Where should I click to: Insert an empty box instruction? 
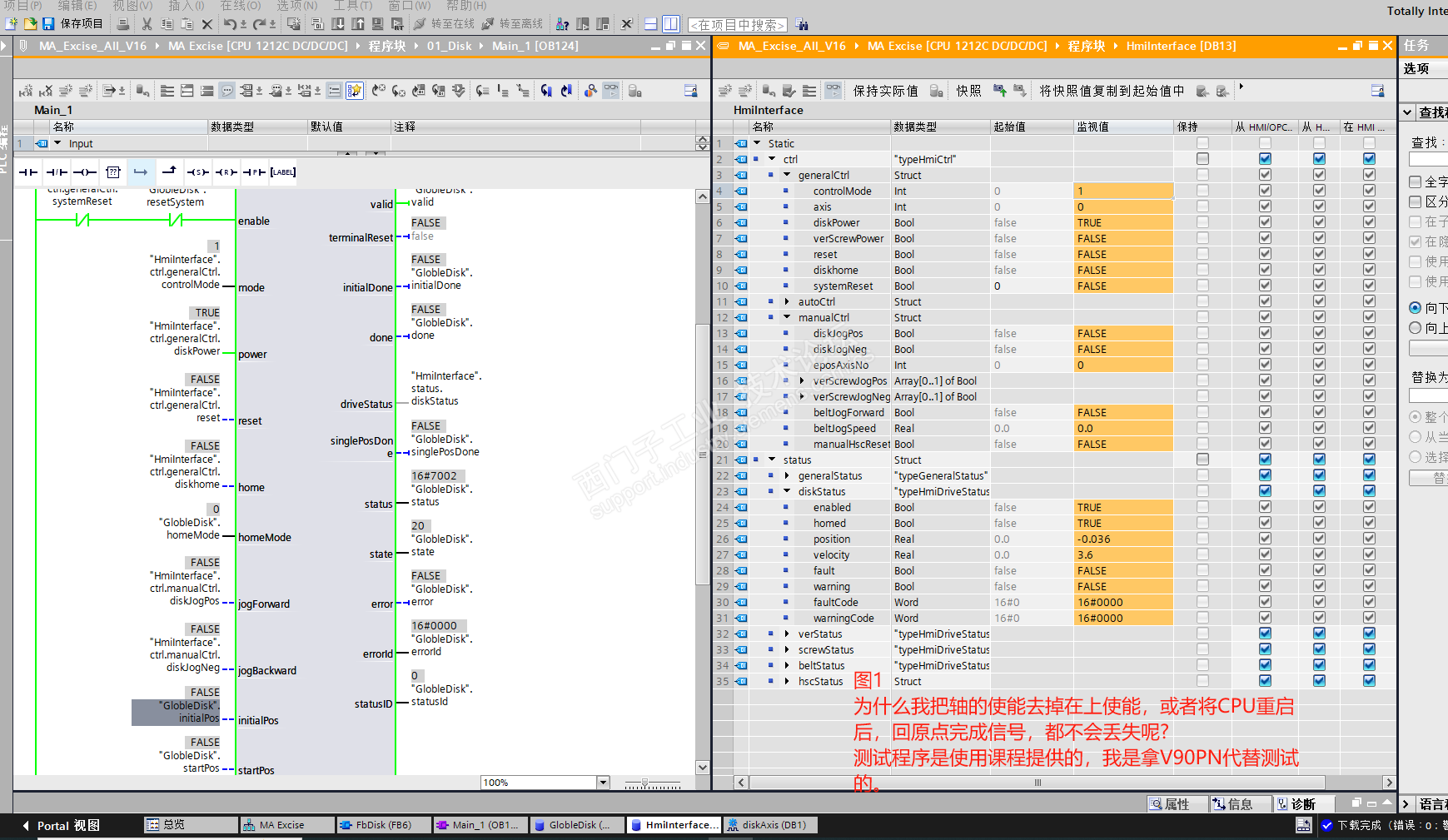tap(113, 172)
